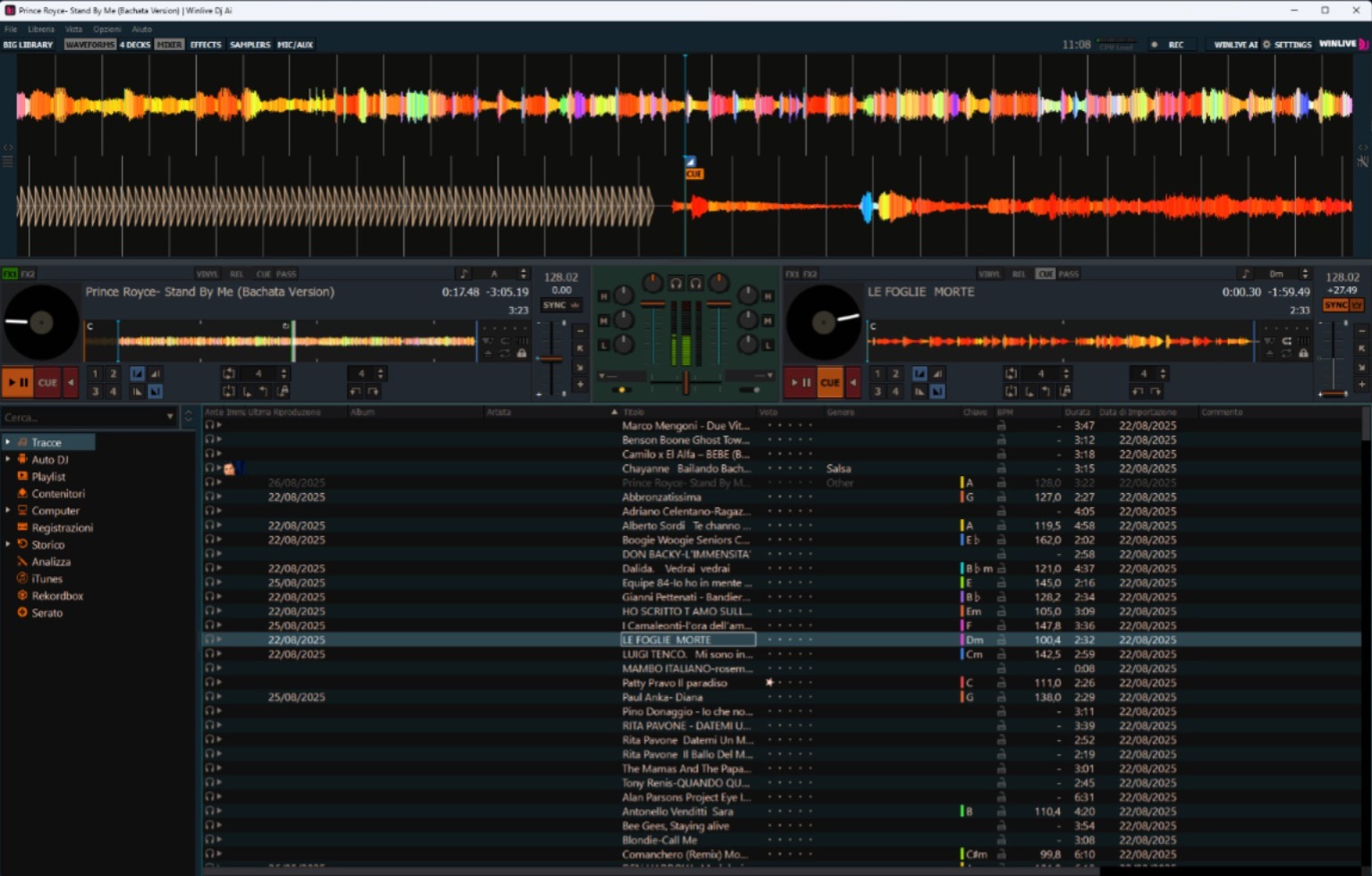
Task: Enable FX2 on the left deck
Action: click(x=28, y=274)
